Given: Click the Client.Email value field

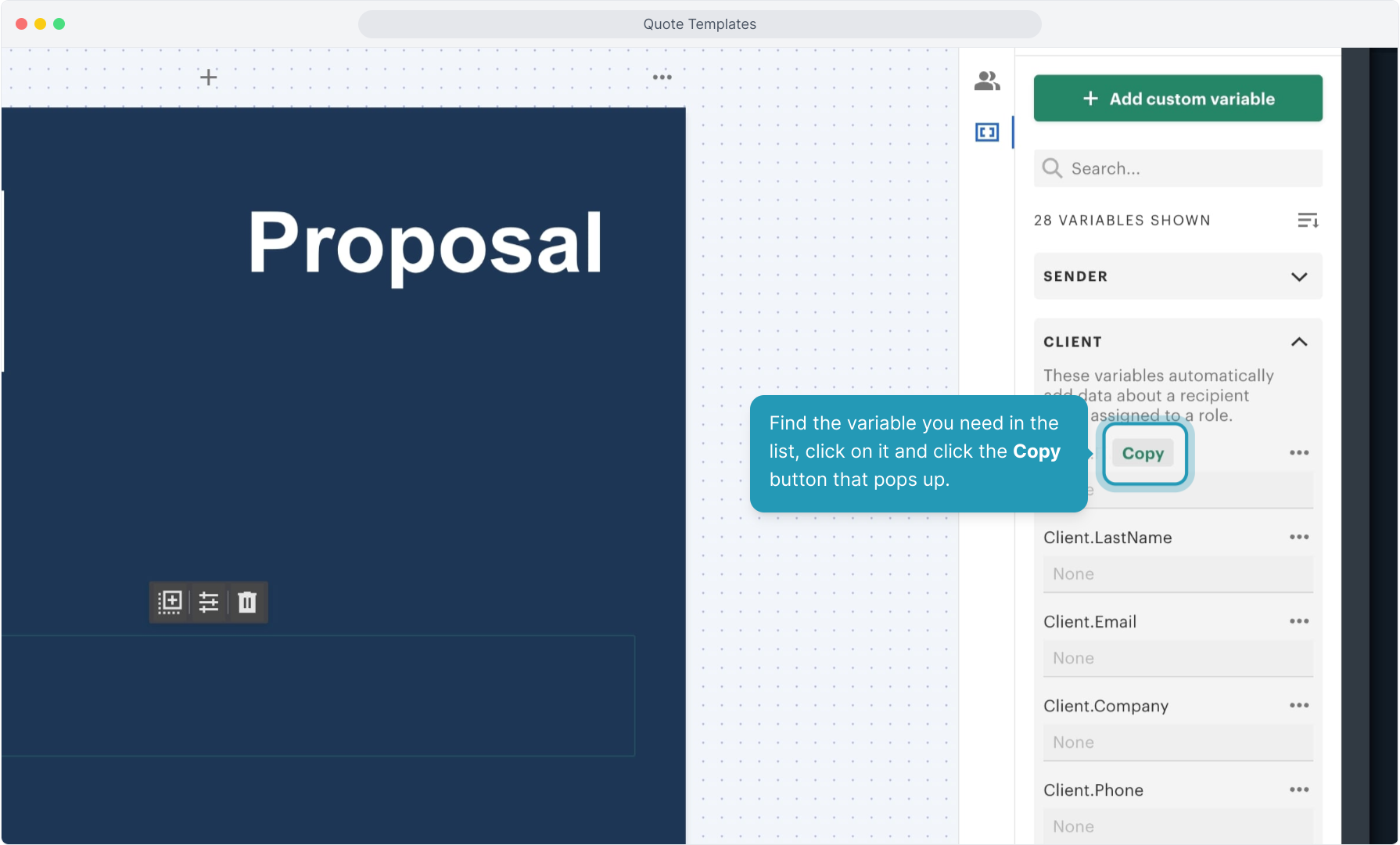Looking at the screenshot, I should point(1177,658).
